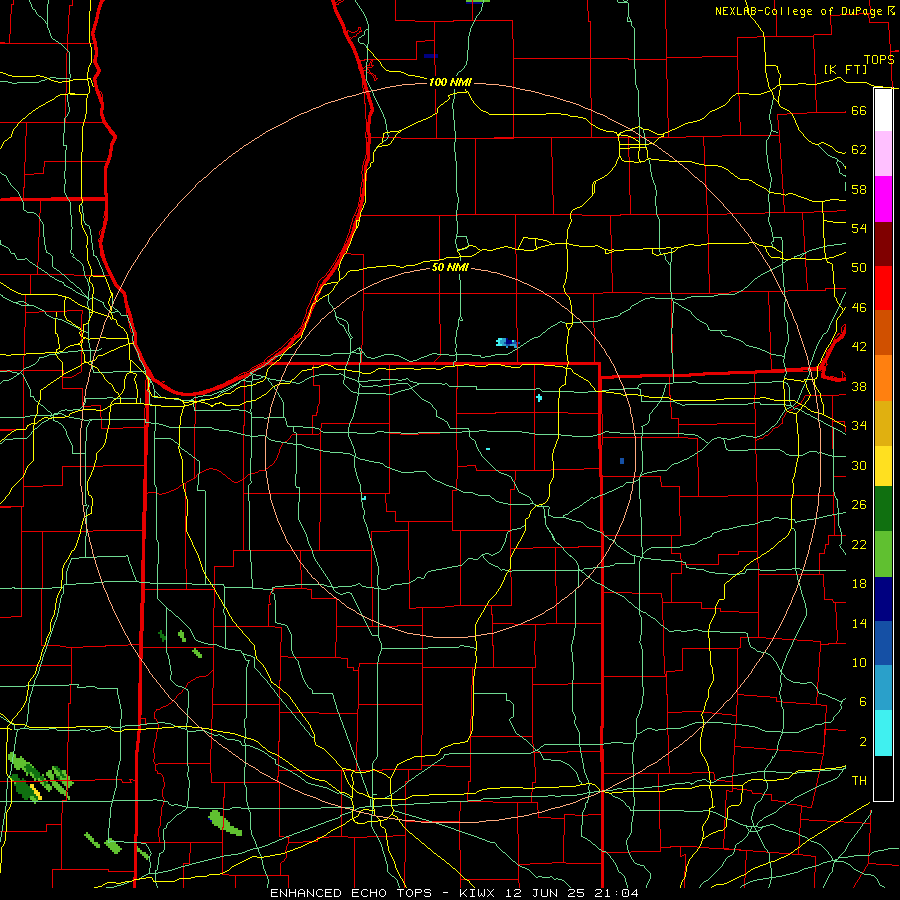Click the yellow band near 30

pyautogui.click(x=883, y=466)
